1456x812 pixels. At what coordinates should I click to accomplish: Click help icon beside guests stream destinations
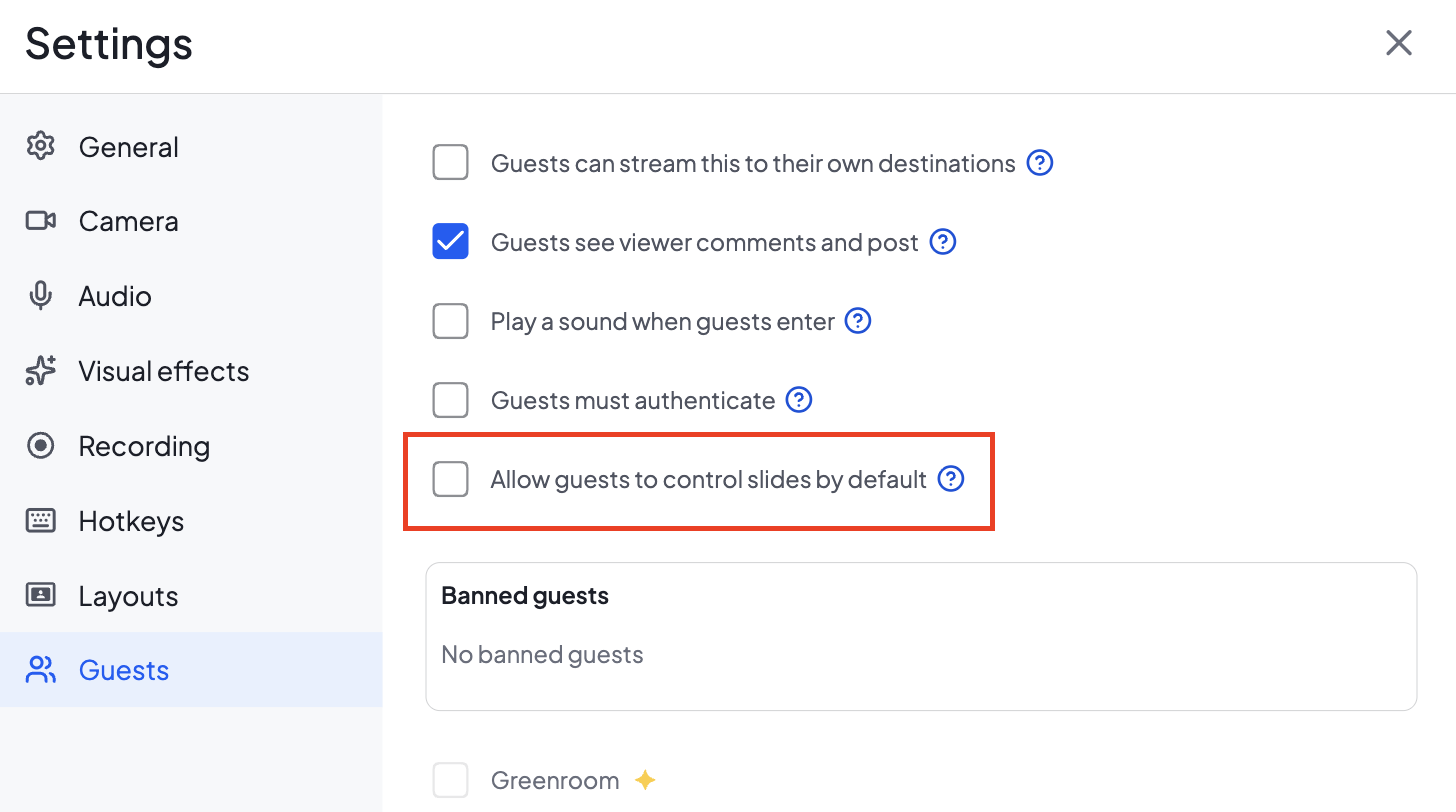[x=1040, y=163]
